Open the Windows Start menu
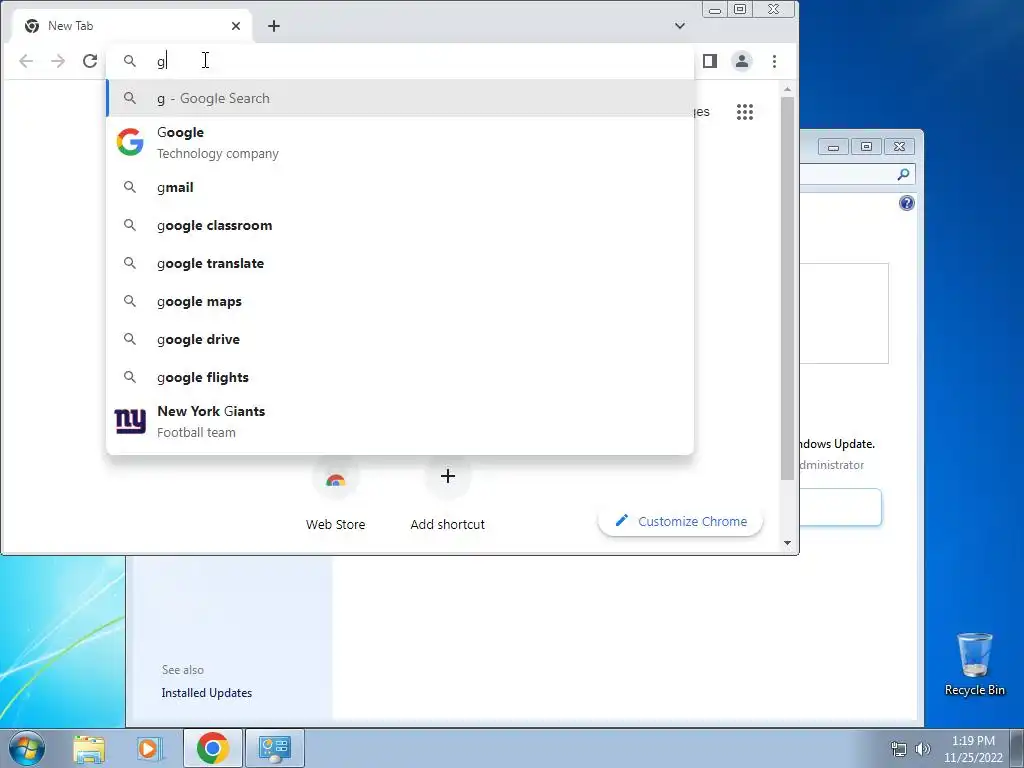1024x768 pixels. (x=27, y=748)
